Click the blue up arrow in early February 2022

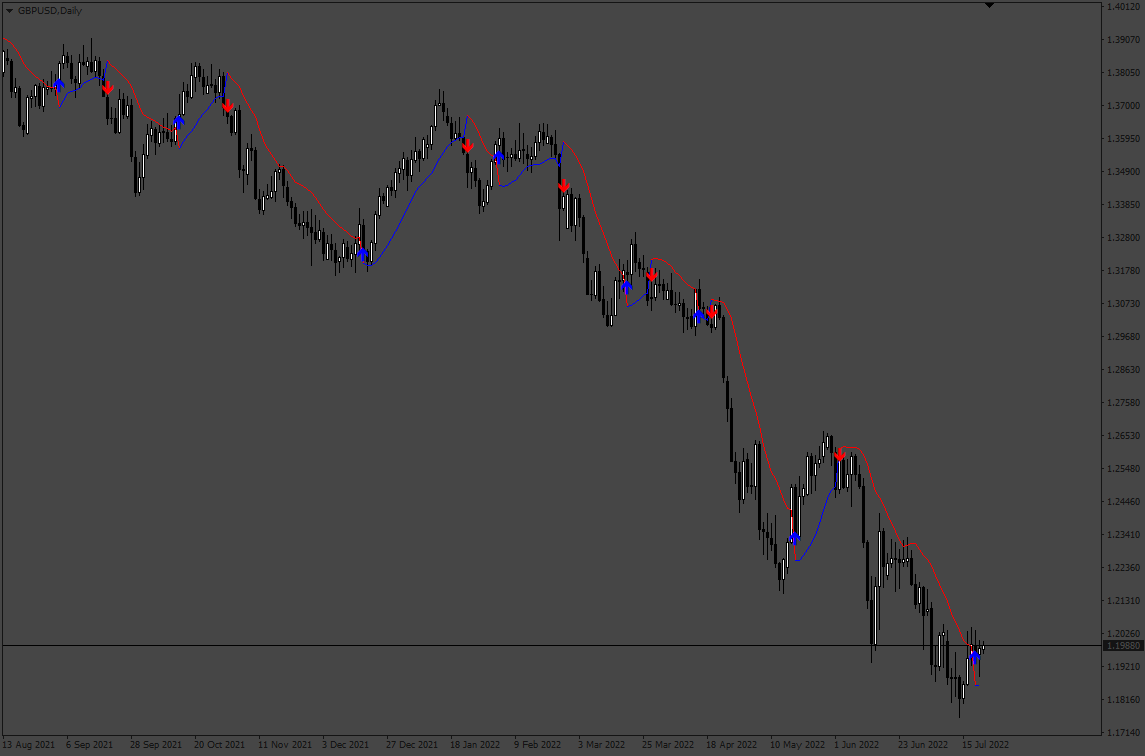(x=499, y=156)
